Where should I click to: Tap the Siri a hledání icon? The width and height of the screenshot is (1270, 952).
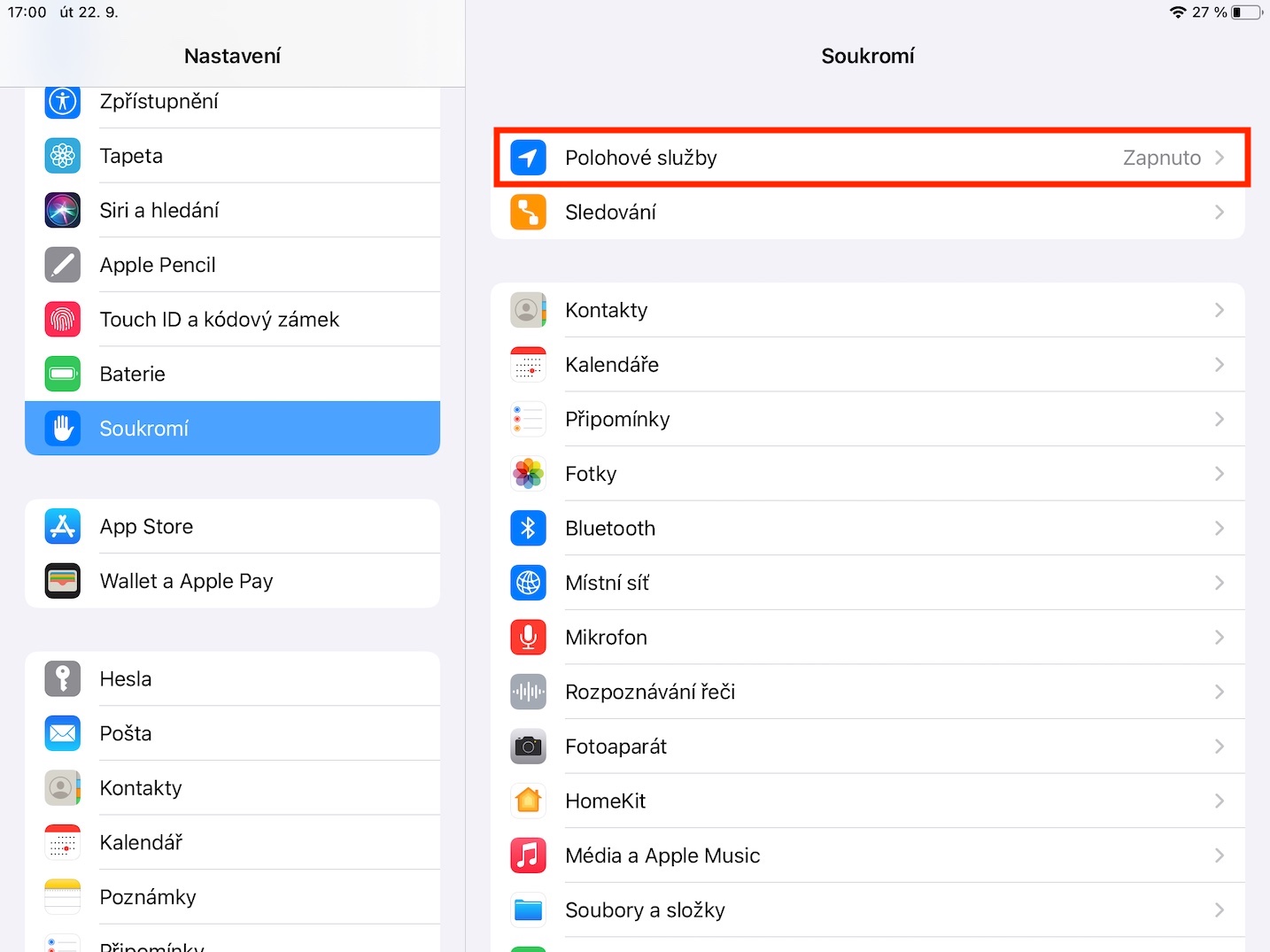[63, 211]
